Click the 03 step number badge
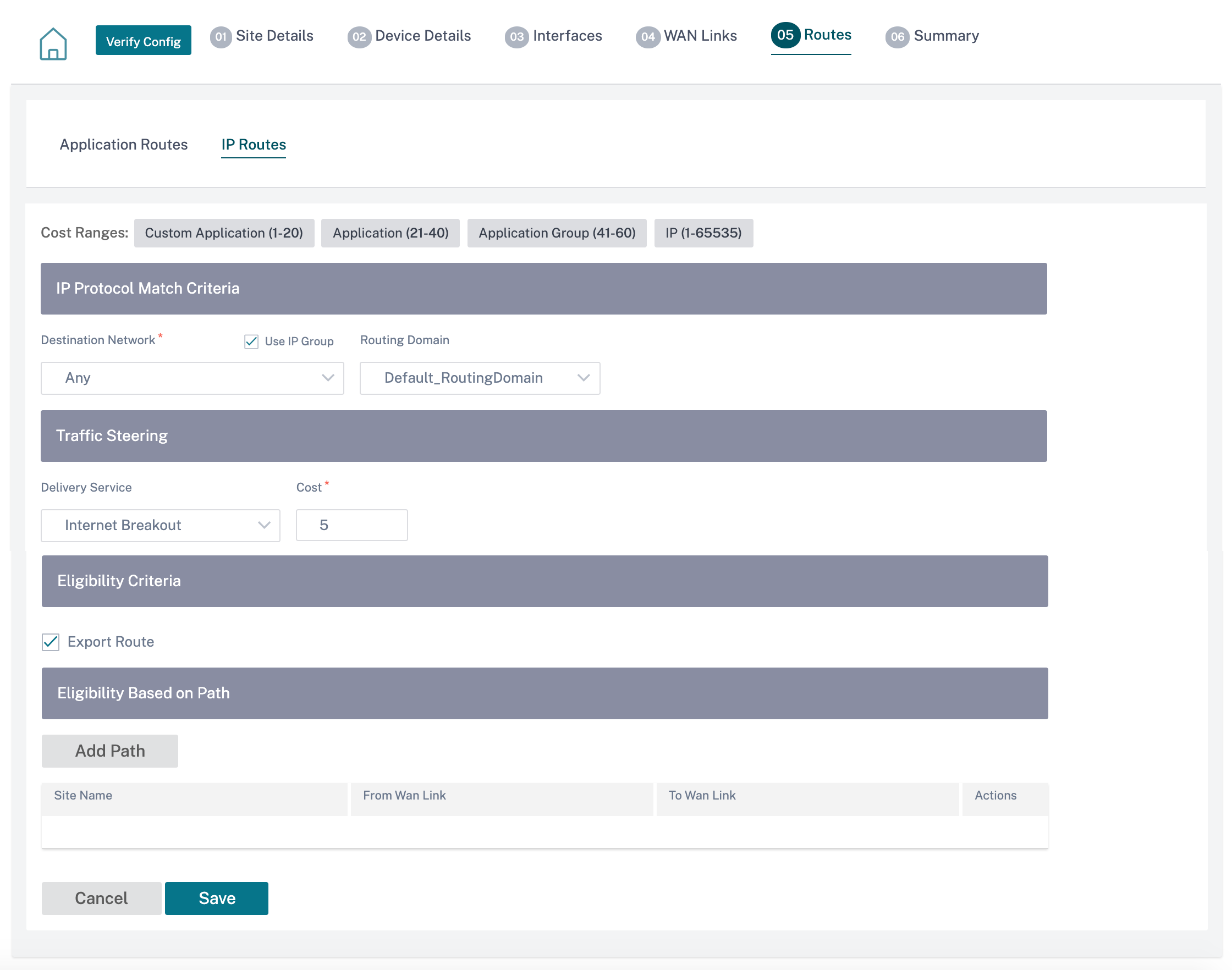This screenshot has height=970, width=1232. click(516, 37)
